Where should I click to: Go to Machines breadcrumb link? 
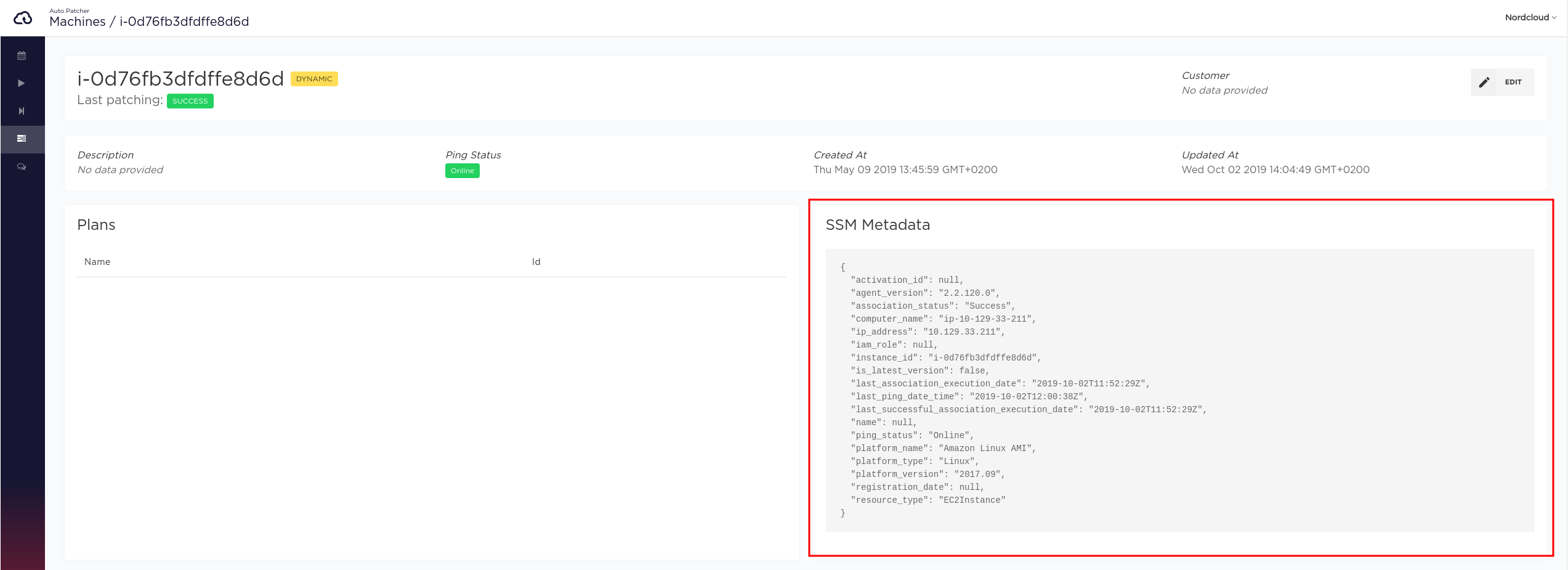click(78, 22)
